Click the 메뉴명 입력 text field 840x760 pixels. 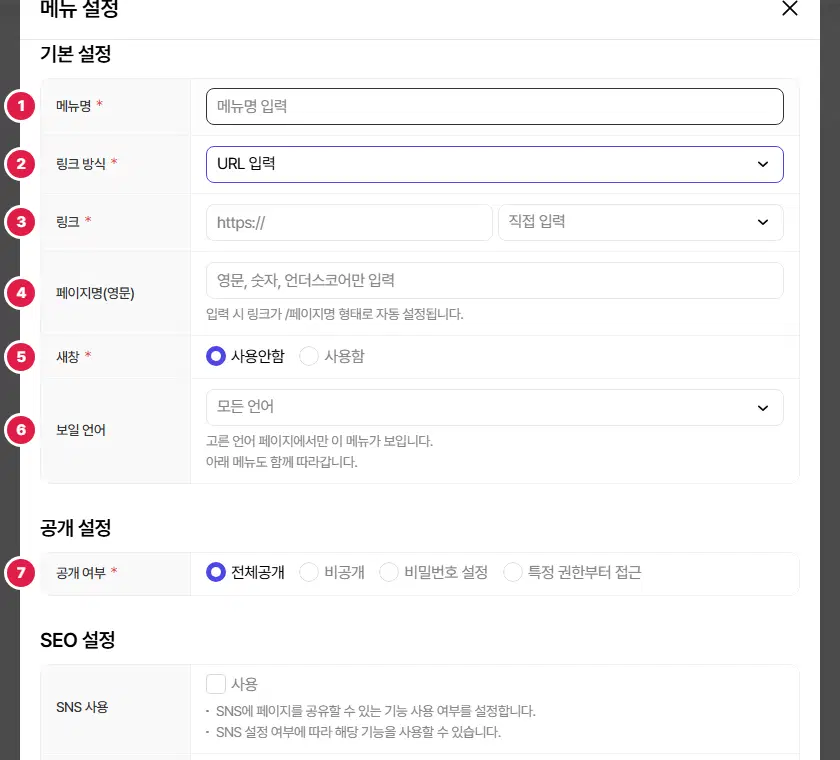(494, 107)
